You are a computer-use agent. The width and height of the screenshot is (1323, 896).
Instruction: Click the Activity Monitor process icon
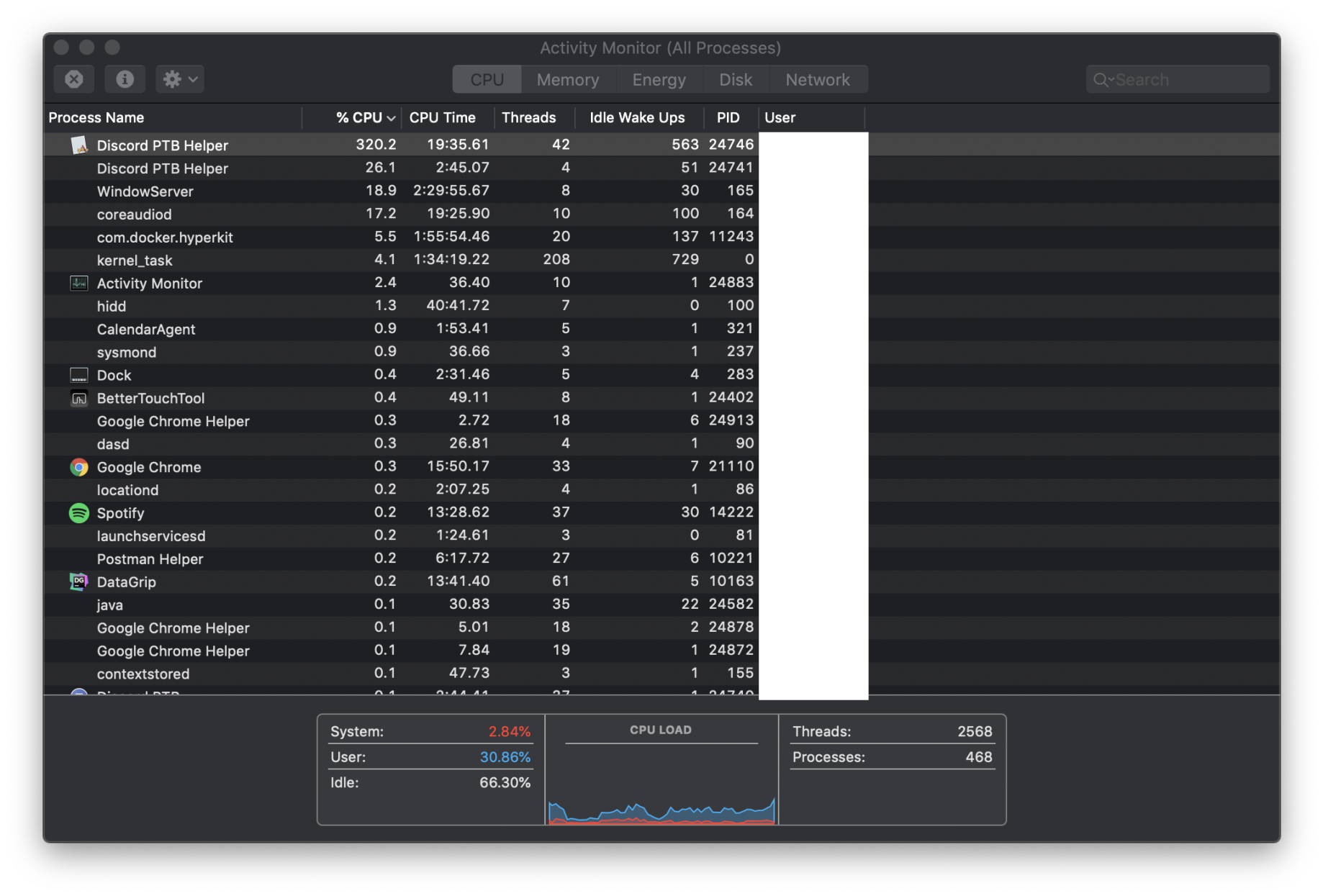[x=79, y=283]
